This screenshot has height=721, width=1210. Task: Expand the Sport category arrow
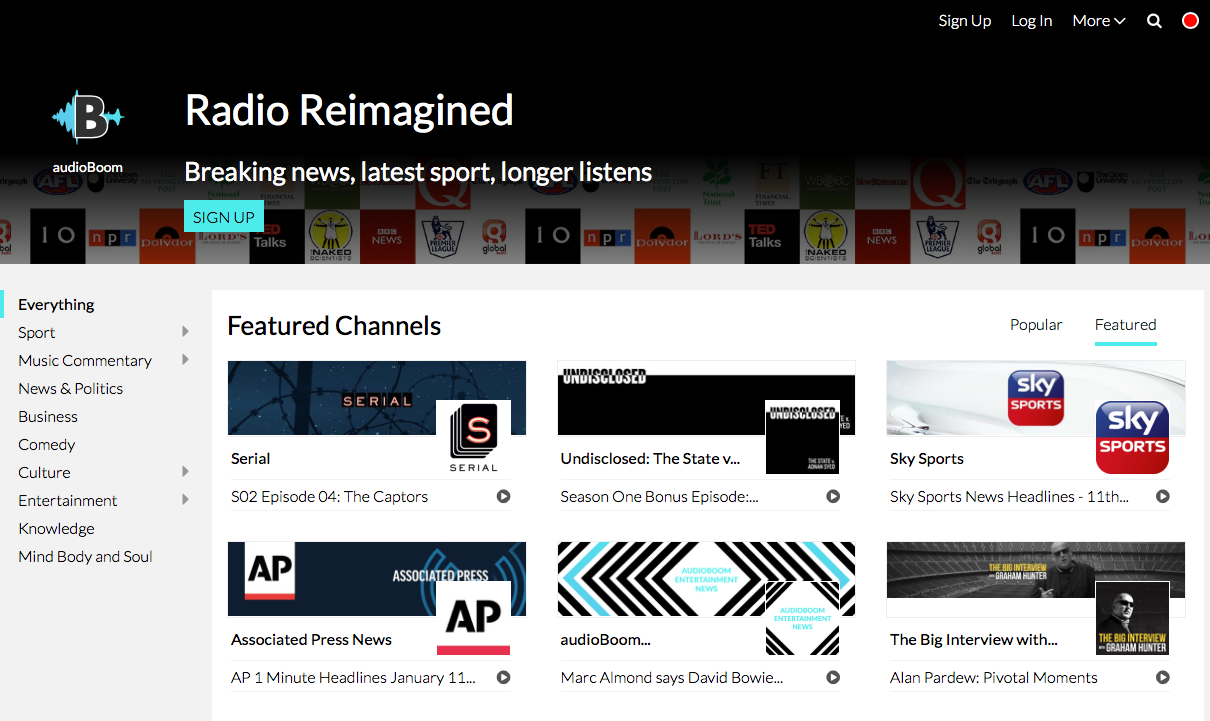[x=185, y=332]
